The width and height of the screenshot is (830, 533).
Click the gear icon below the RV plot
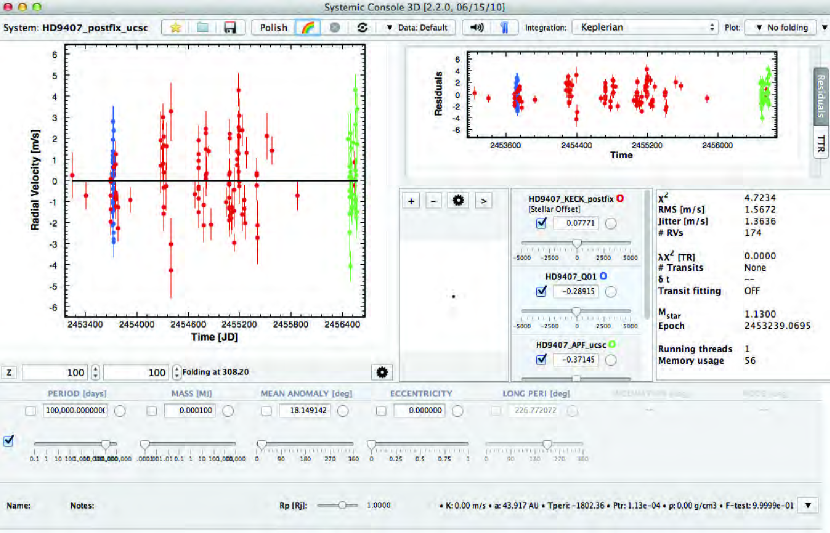[380, 372]
